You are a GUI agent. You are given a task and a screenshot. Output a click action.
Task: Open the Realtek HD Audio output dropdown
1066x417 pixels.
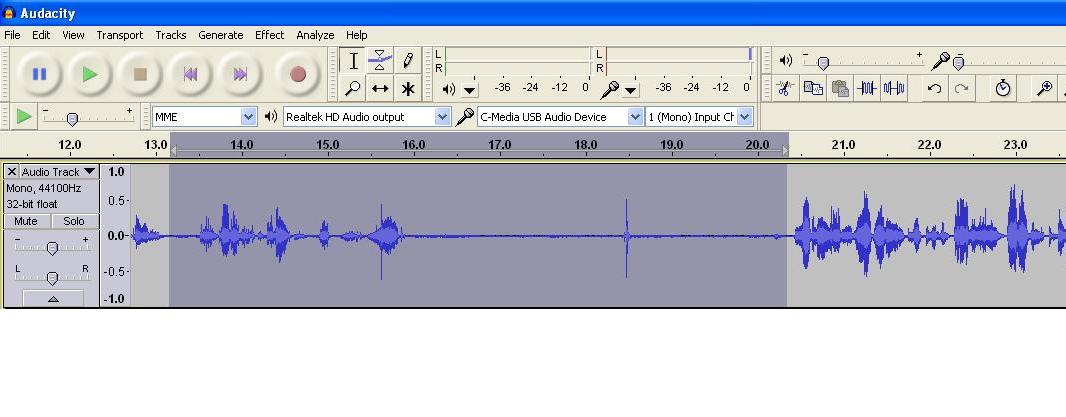coord(367,117)
